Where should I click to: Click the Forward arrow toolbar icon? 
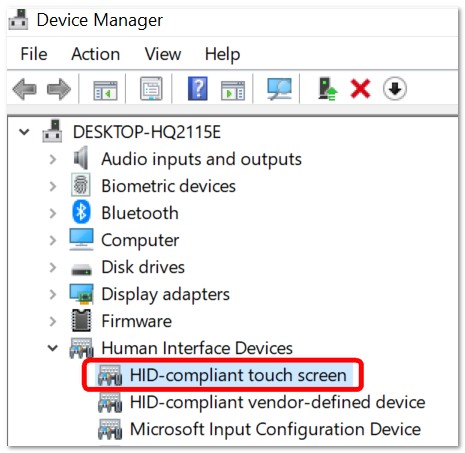59,89
